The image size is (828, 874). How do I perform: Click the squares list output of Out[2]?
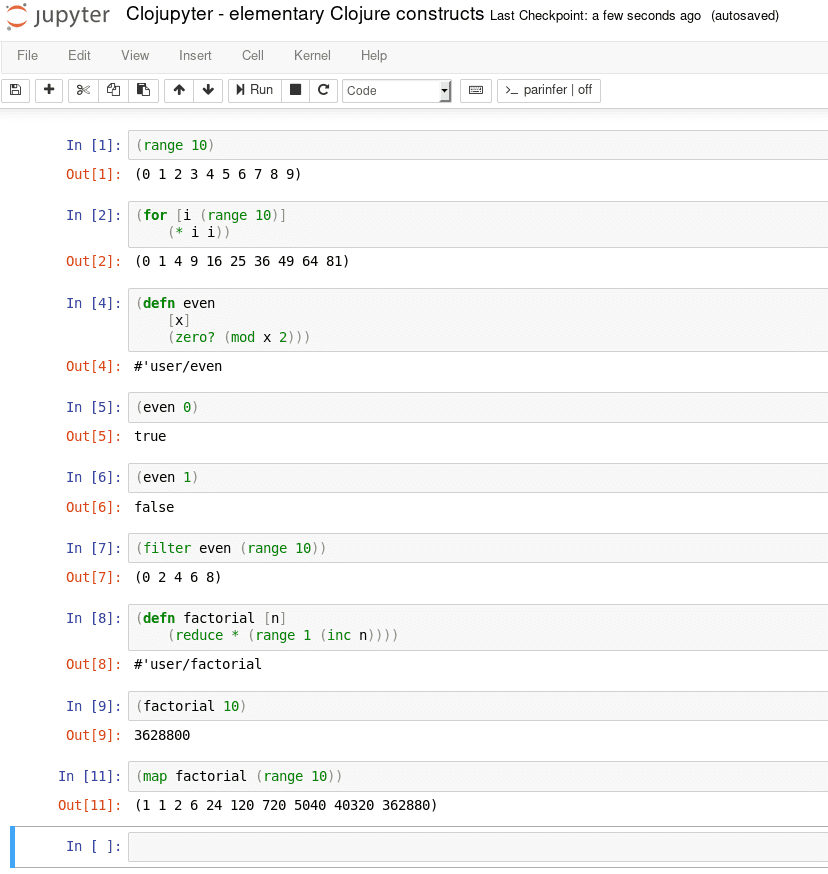(242, 261)
